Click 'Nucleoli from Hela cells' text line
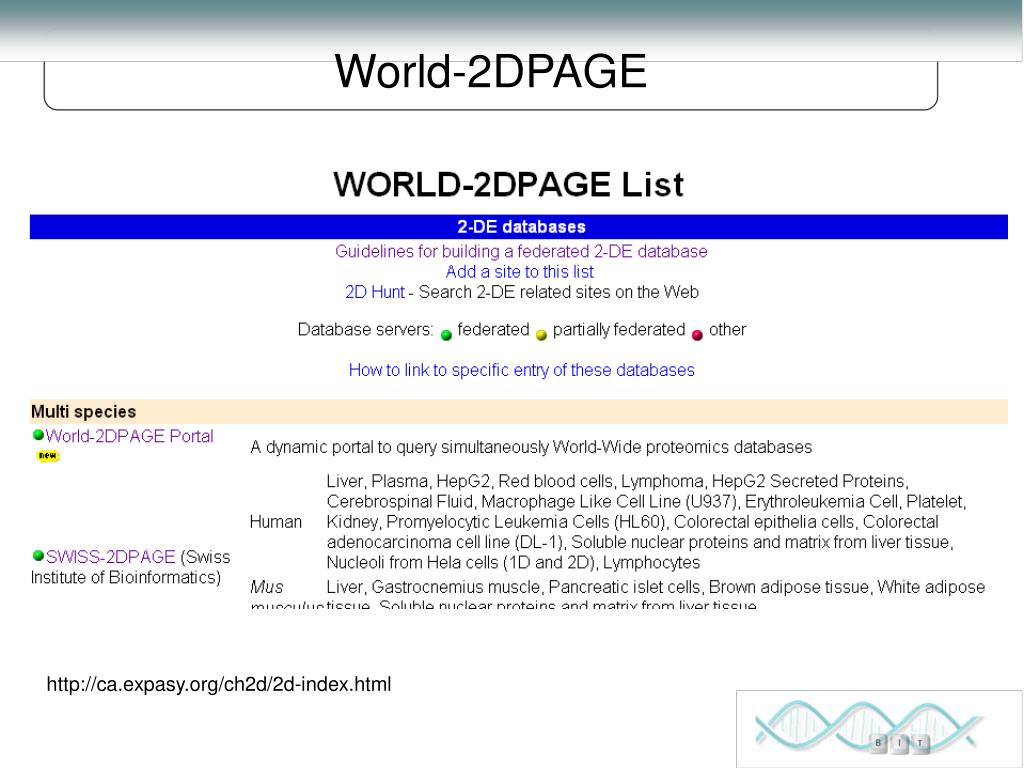Viewport: 1024px width, 768px height. pos(513,562)
